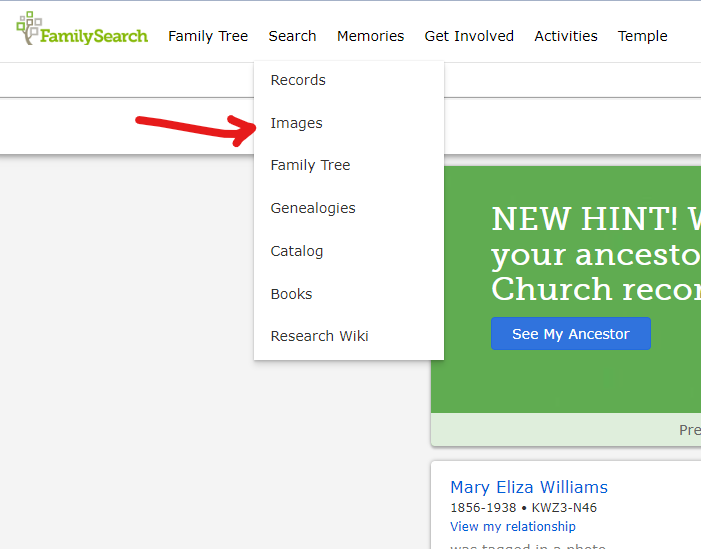701x549 pixels.
Task: Open Research Wiki from dropdown
Action: 320,336
